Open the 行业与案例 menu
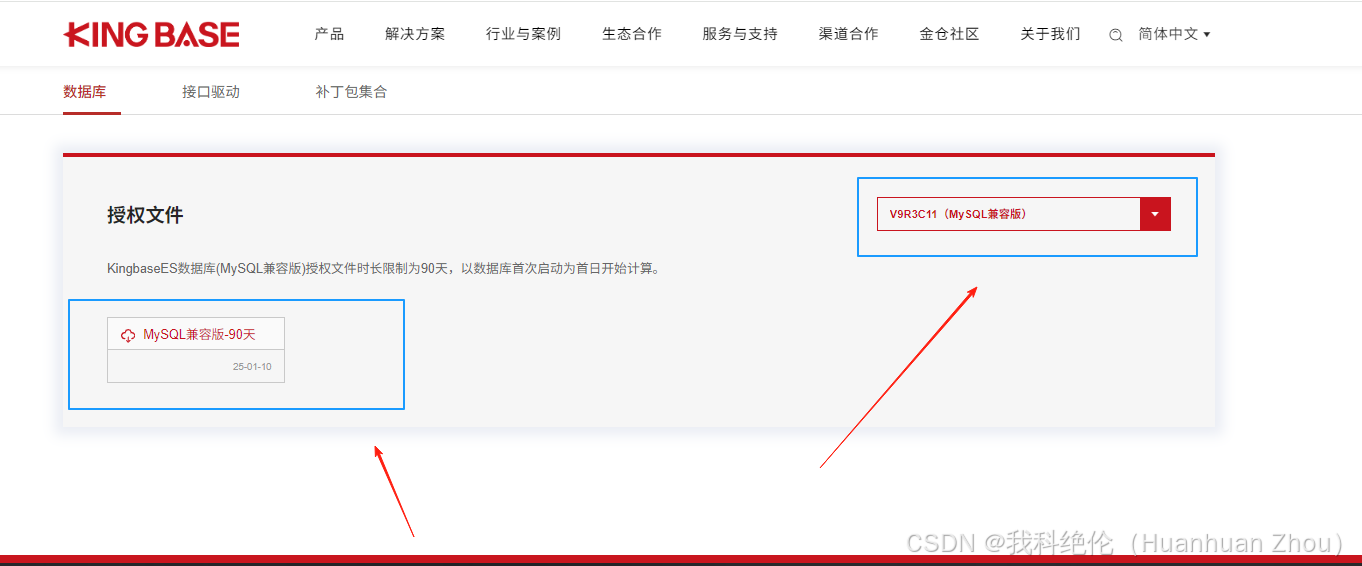 523,34
